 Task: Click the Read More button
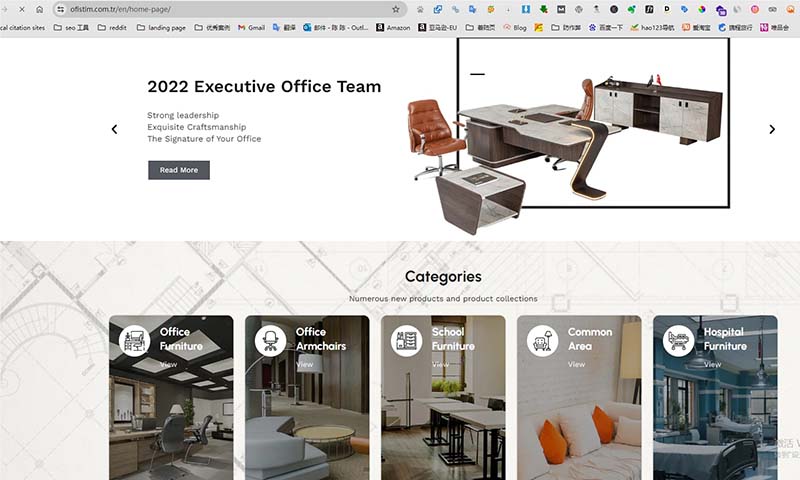(x=179, y=170)
